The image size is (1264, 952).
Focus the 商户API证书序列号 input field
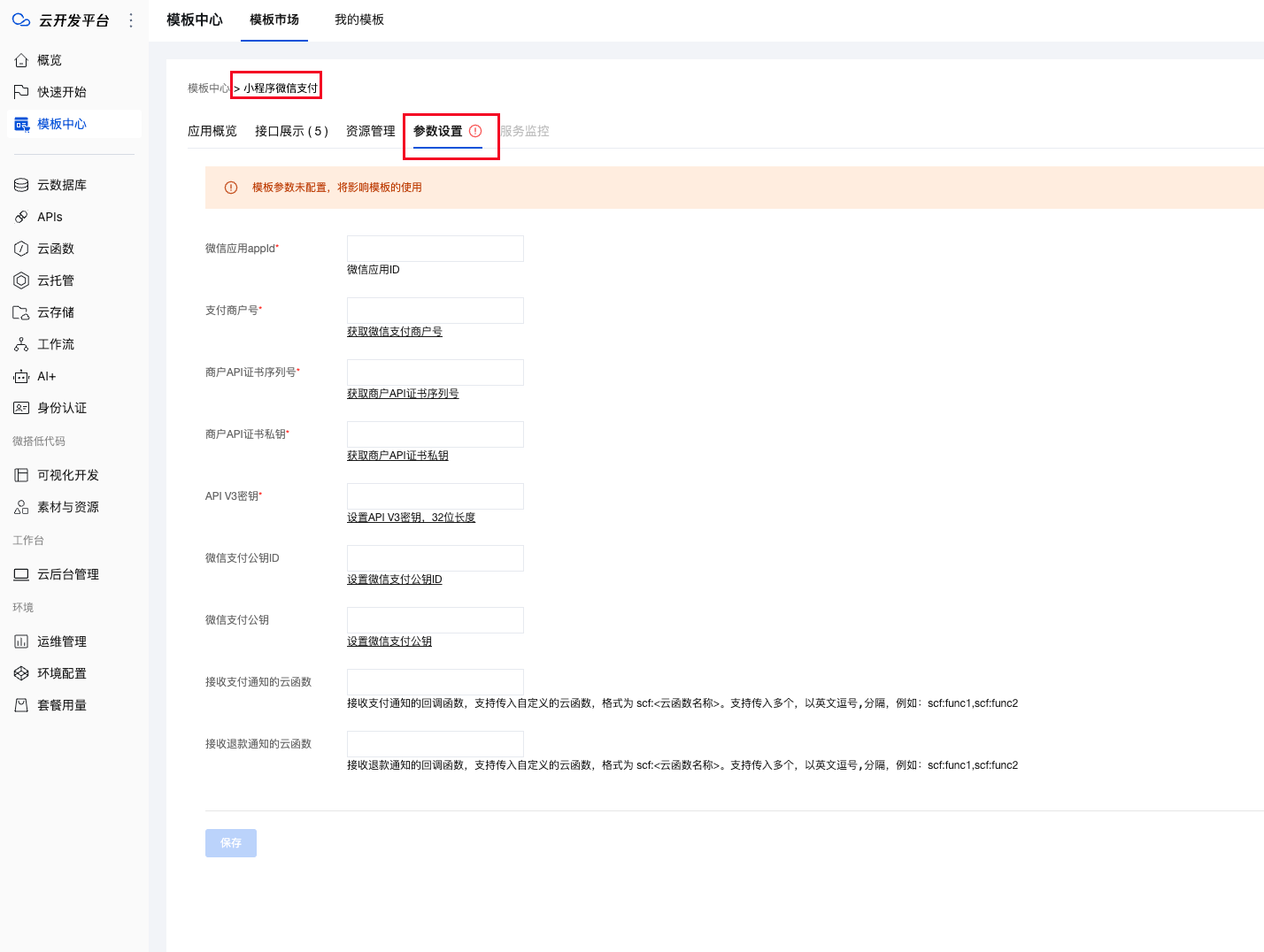[x=435, y=372]
